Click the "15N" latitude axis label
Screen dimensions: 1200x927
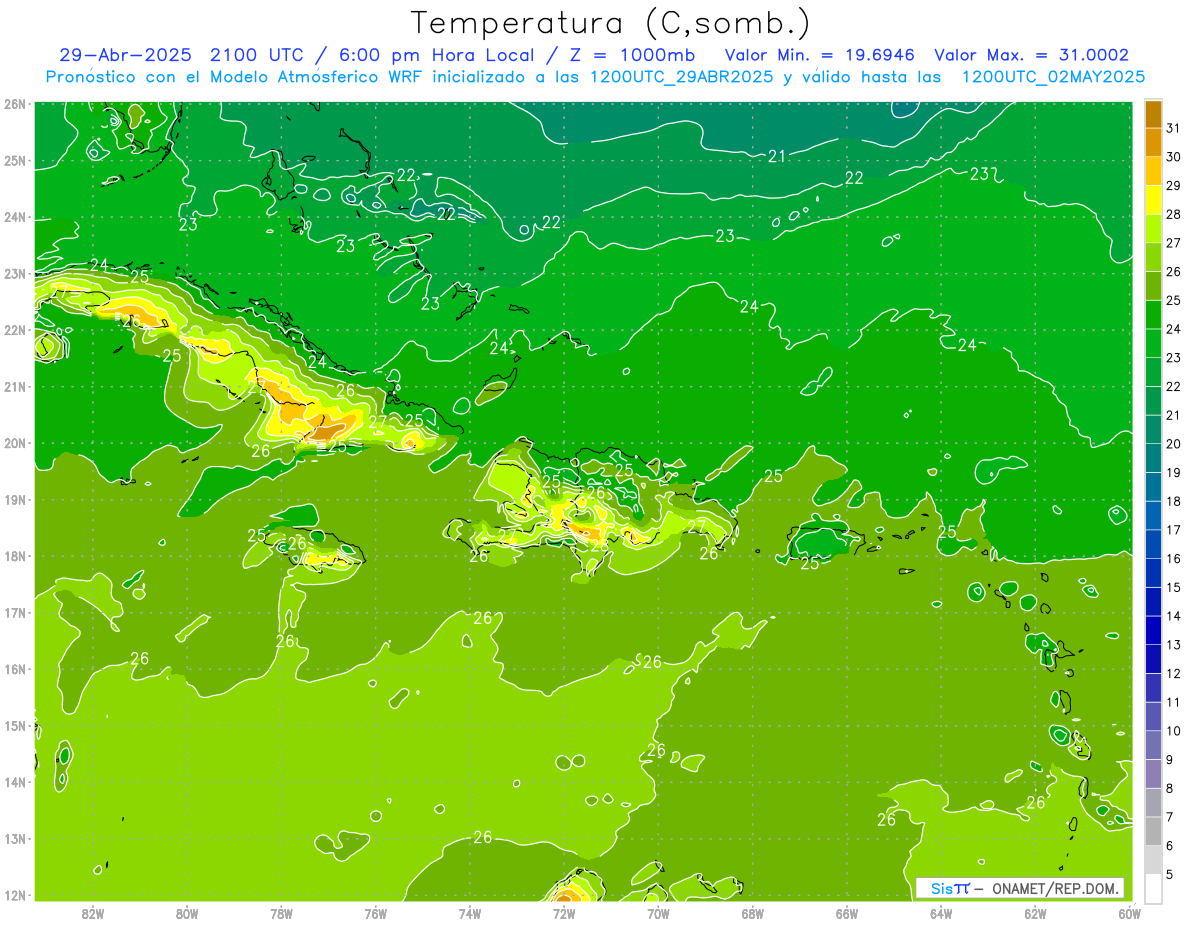click(14, 725)
